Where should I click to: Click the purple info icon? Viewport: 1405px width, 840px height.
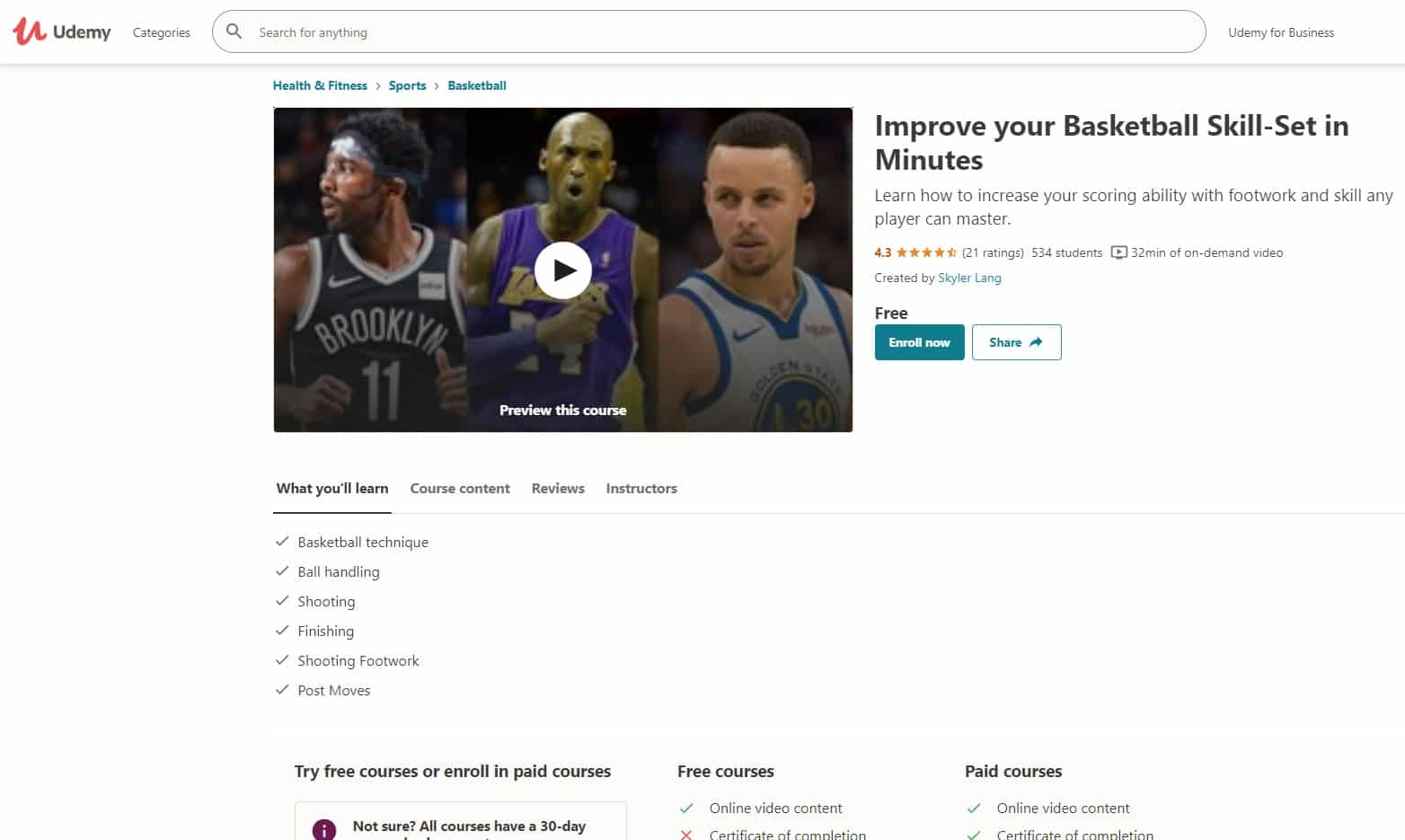pos(324,830)
